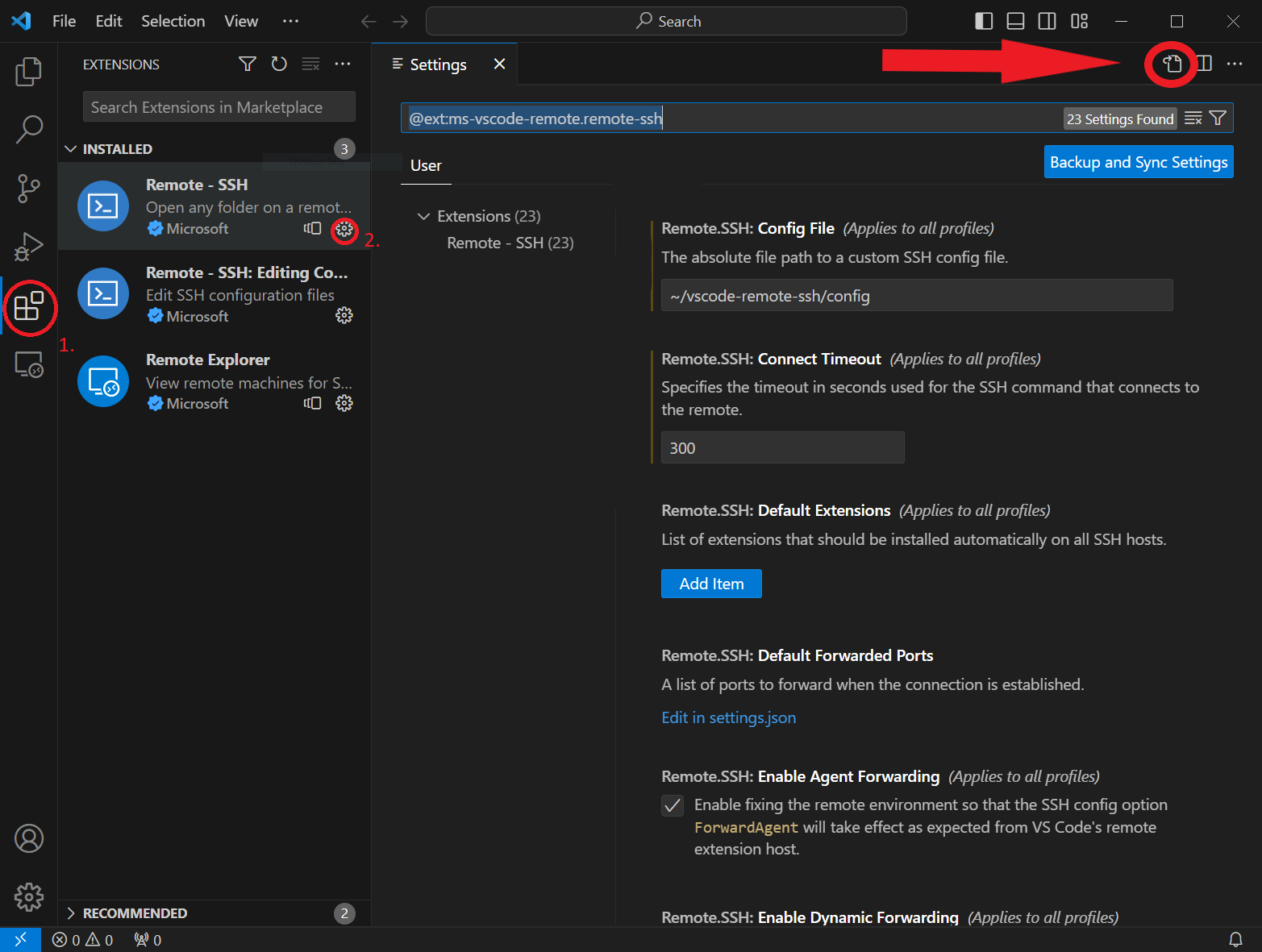This screenshot has height=952, width=1262.
Task: Open the Accounts icon in activity bar
Action: 28,838
